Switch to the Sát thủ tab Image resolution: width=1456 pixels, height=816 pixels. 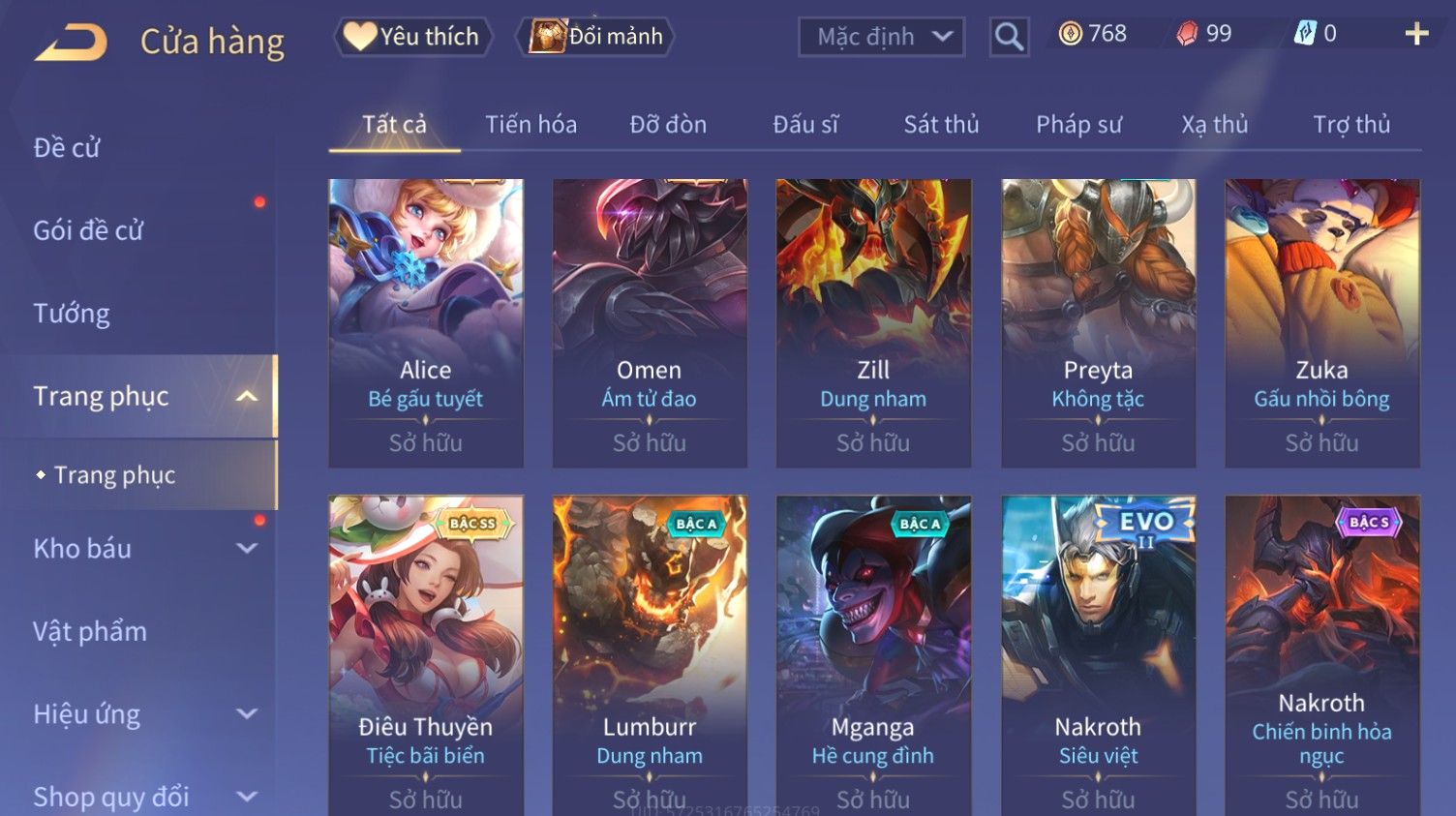(x=941, y=125)
